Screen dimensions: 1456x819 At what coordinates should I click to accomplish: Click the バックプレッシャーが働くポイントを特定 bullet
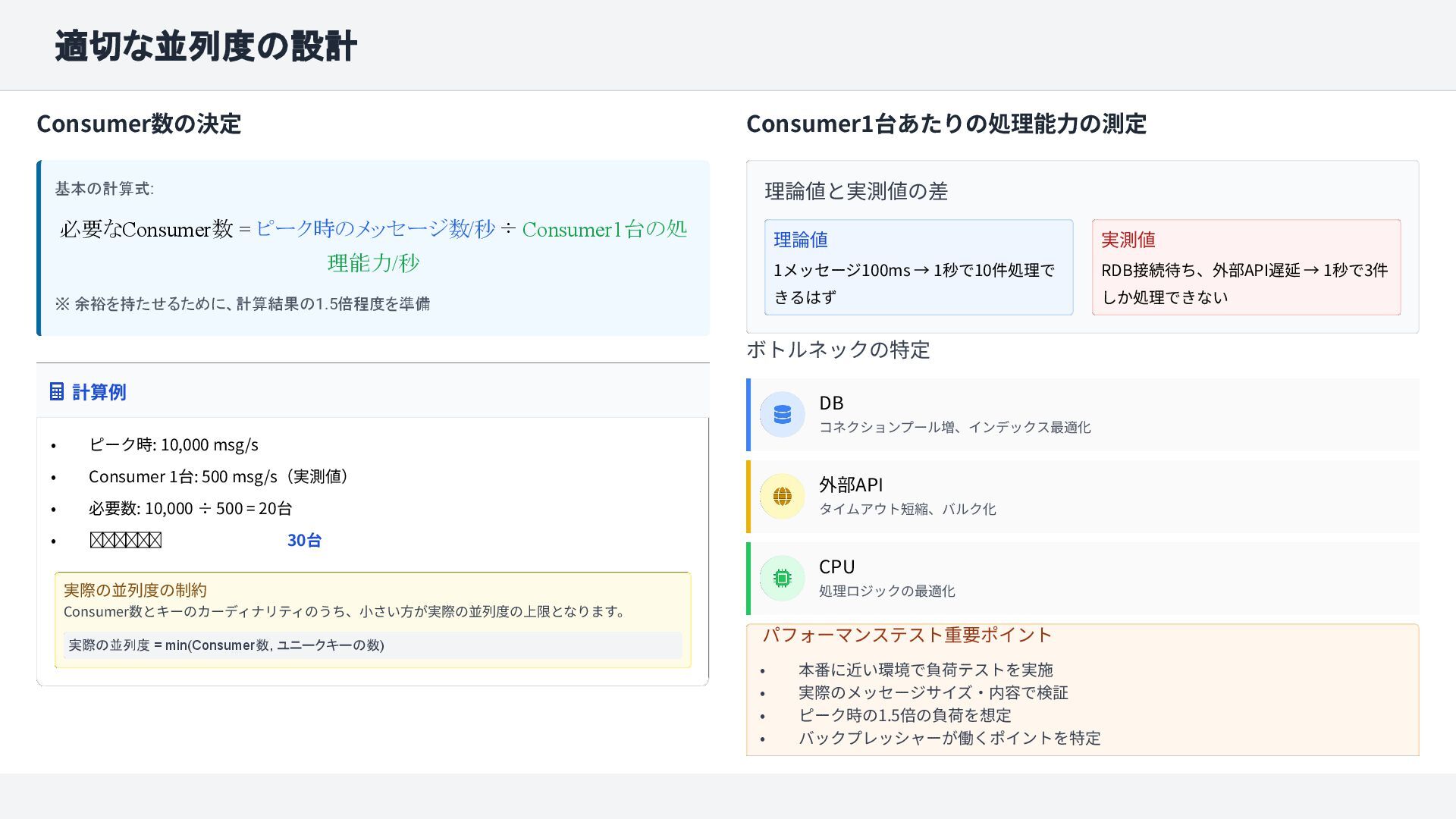949,738
